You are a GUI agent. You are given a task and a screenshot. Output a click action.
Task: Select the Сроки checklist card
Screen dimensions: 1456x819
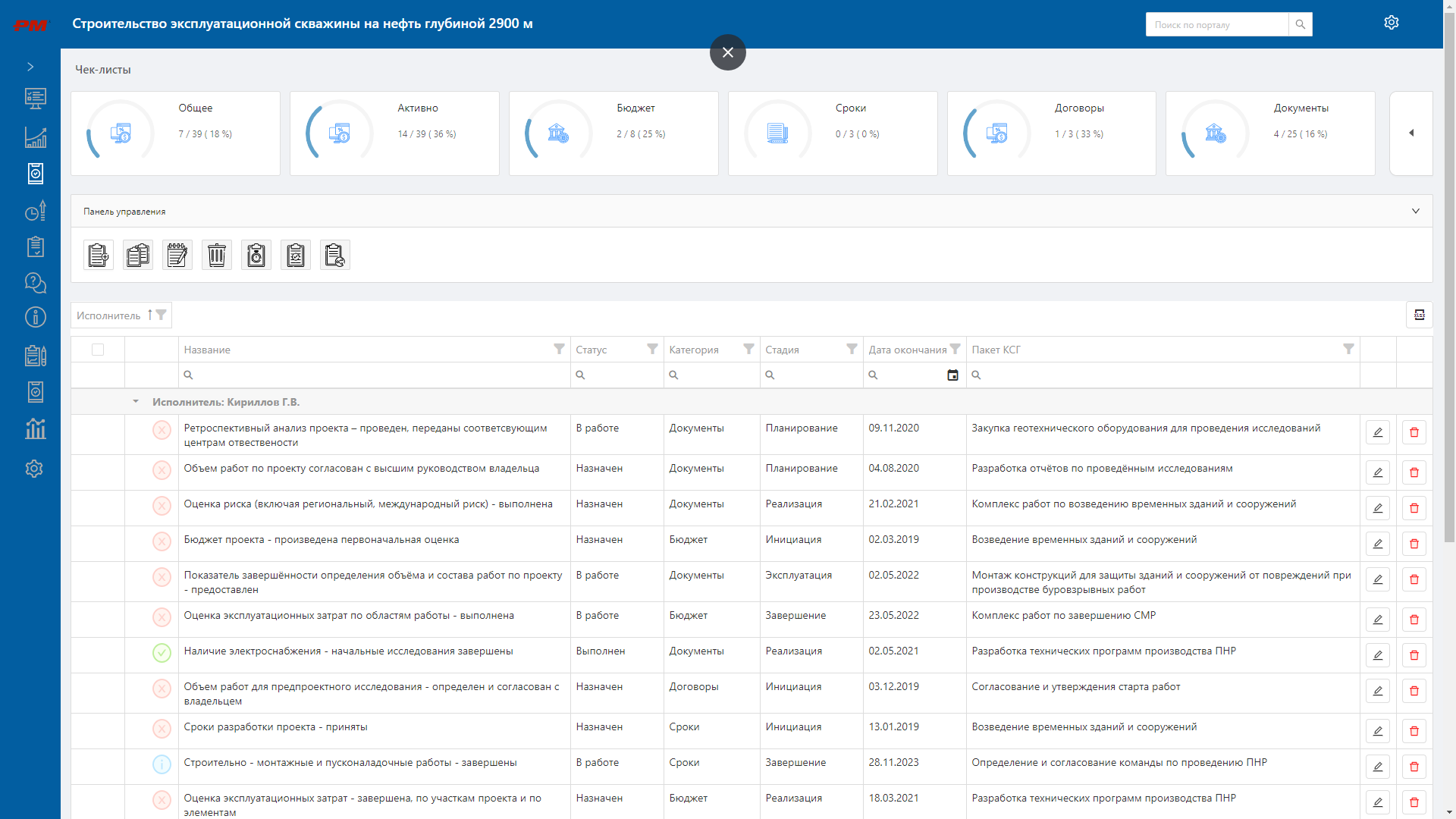[x=833, y=133]
